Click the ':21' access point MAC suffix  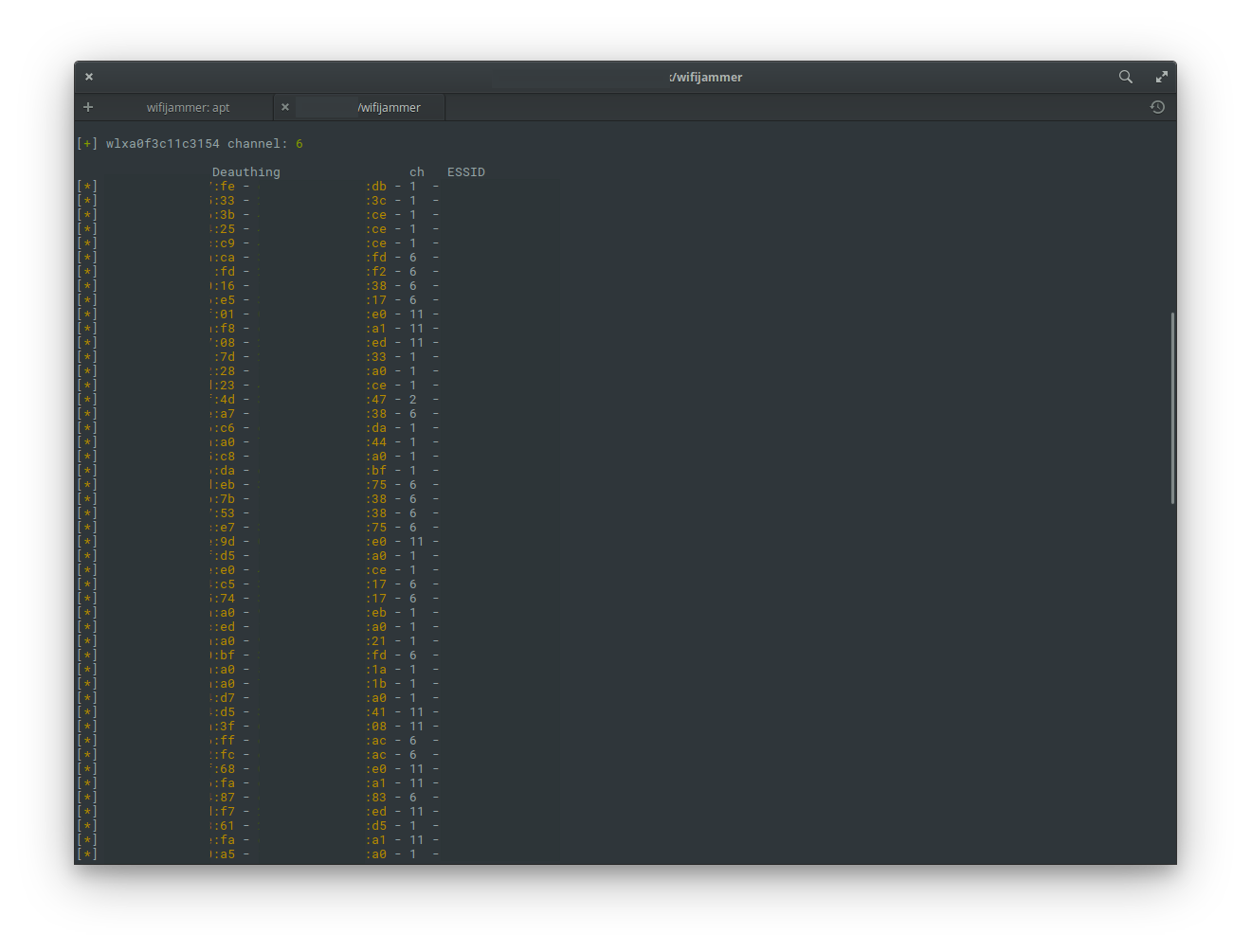tap(376, 641)
